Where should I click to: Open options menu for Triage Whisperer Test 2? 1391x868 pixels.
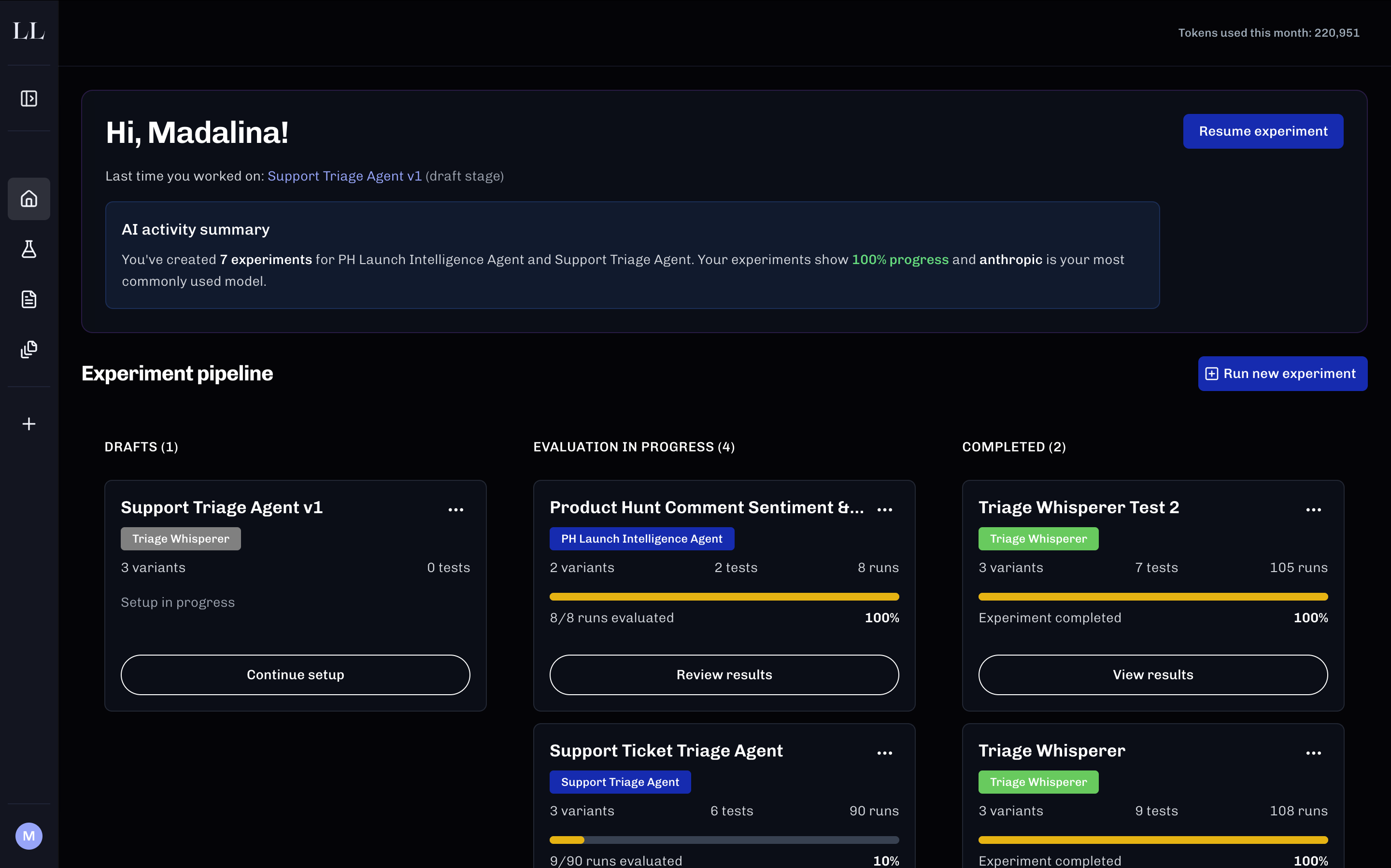(1313, 509)
